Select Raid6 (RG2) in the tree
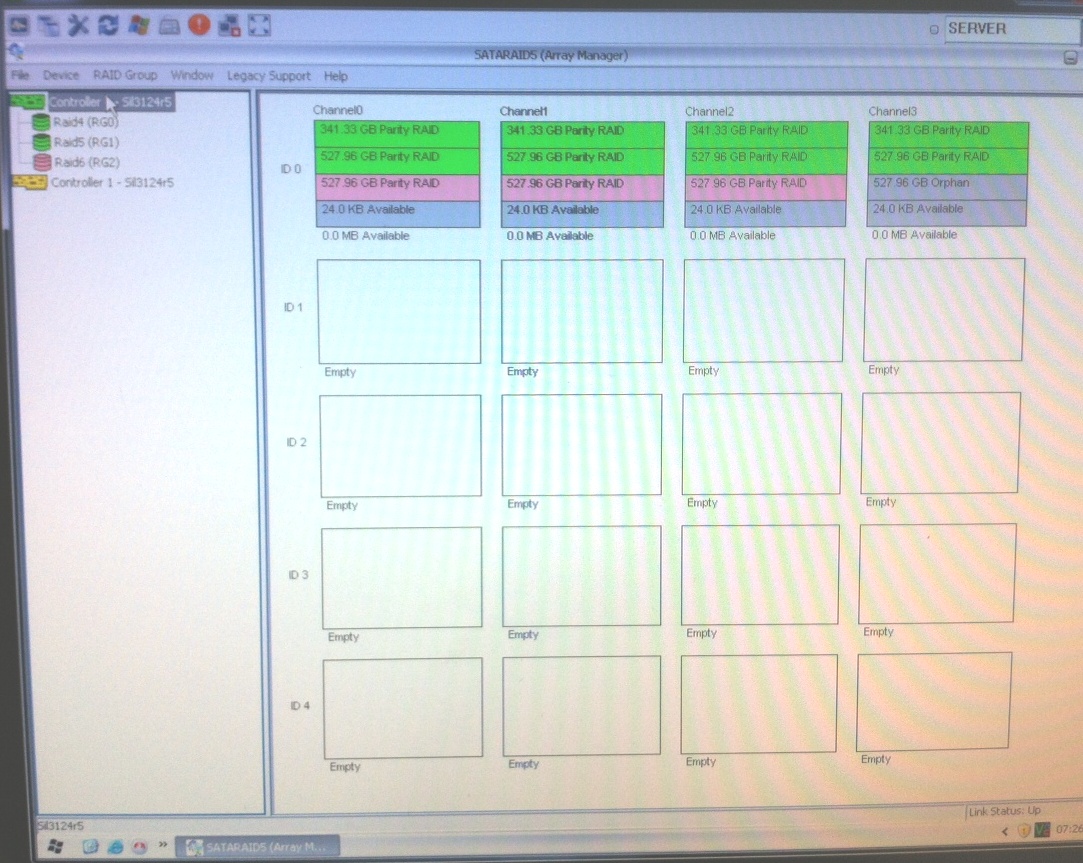This screenshot has width=1083, height=863. point(87,162)
